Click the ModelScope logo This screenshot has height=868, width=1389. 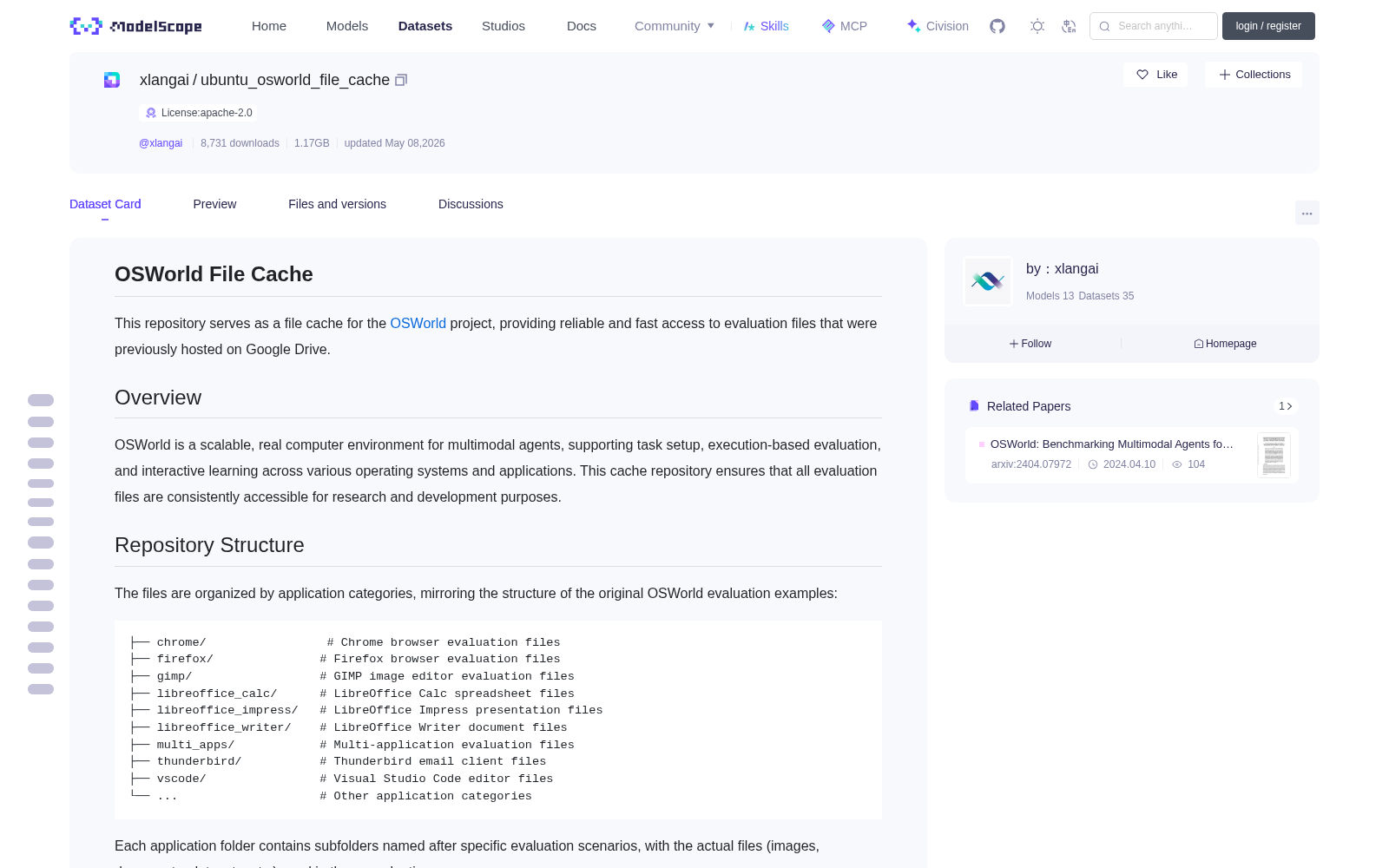coord(136,26)
